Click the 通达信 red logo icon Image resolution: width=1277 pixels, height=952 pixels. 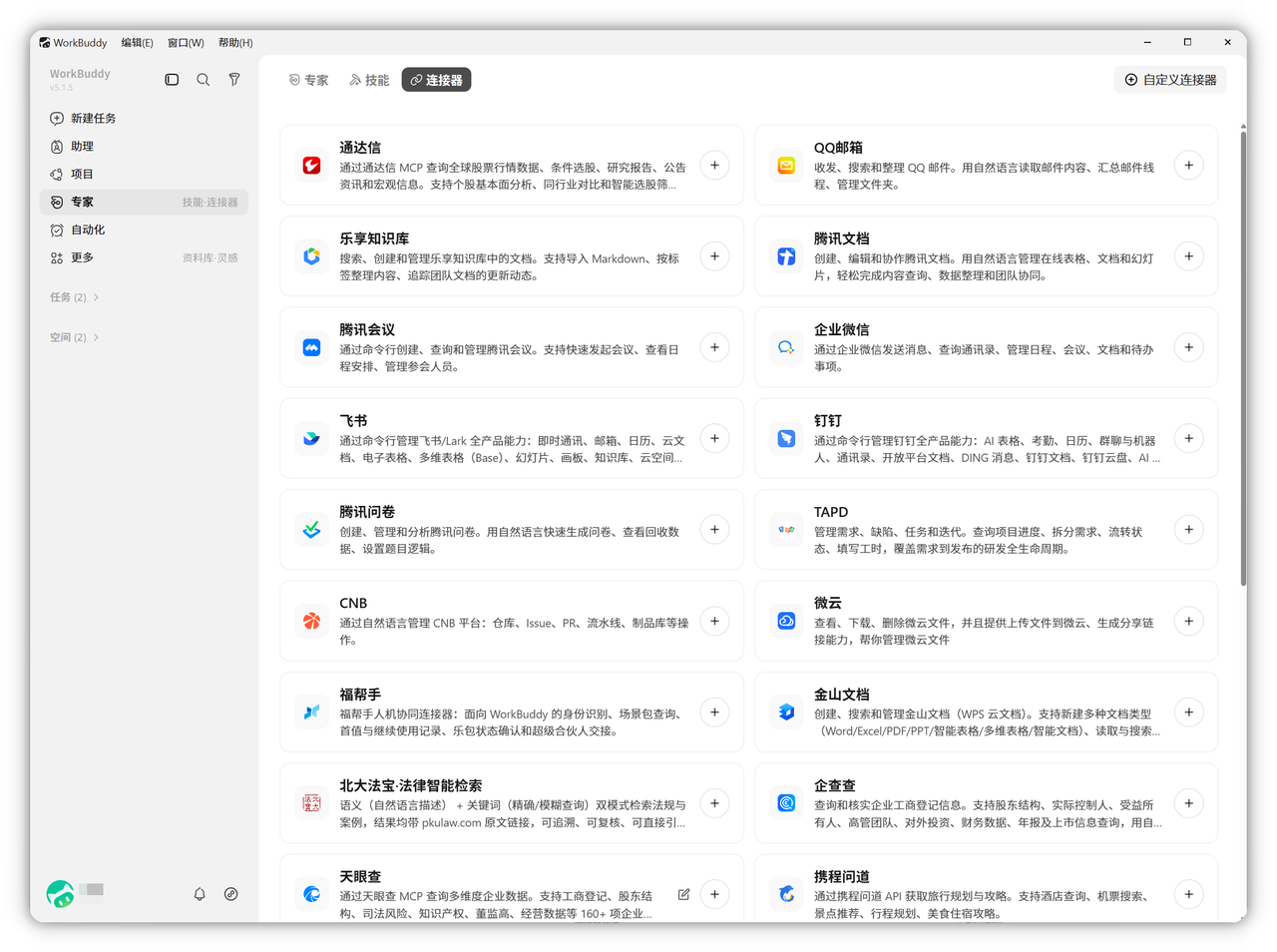tap(312, 166)
